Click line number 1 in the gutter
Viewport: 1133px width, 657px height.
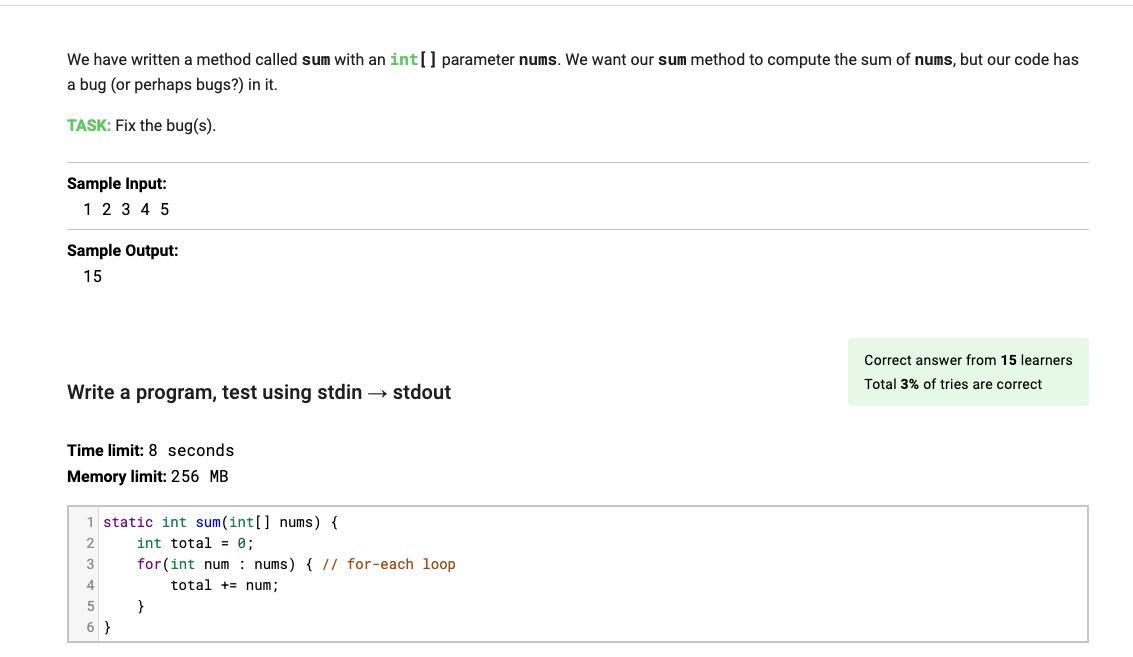click(x=90, y=522)
